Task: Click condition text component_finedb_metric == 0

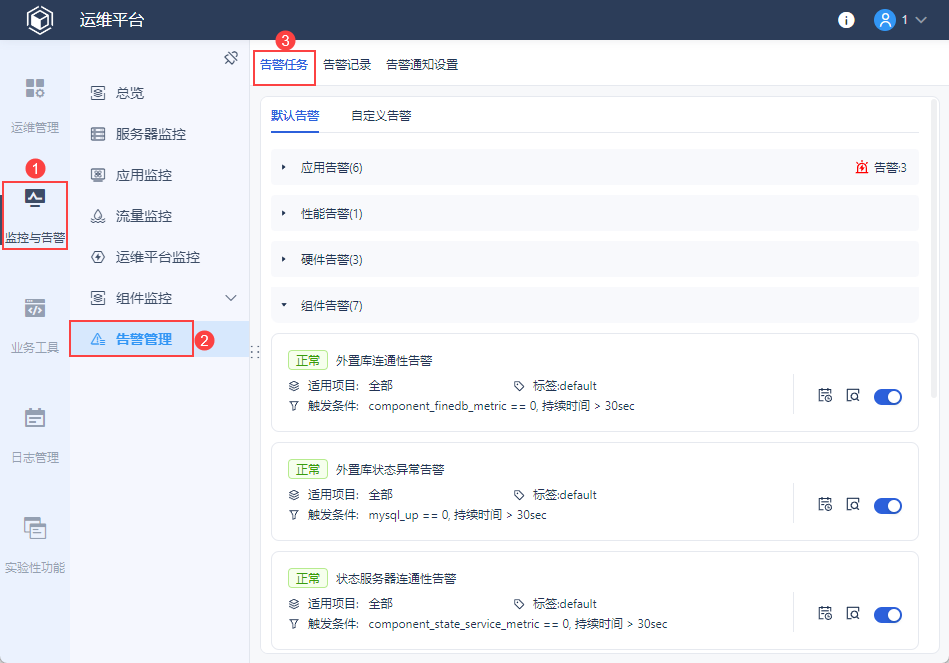Action: click(x=452, y=406)
